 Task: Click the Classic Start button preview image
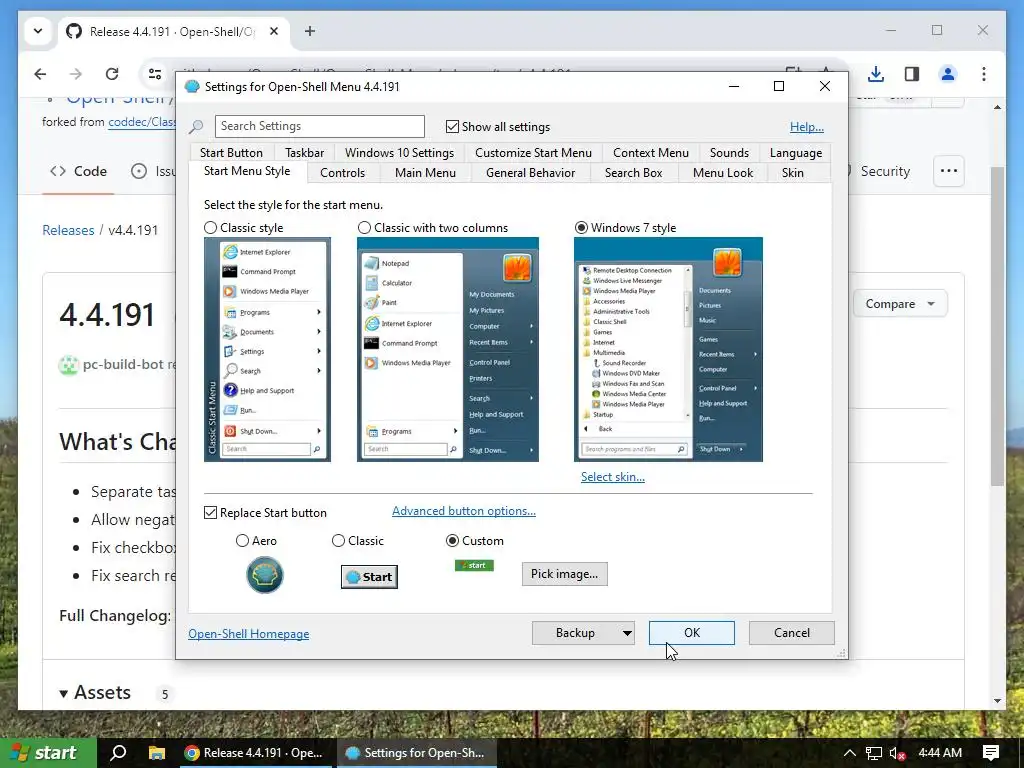tap(369, 577)
